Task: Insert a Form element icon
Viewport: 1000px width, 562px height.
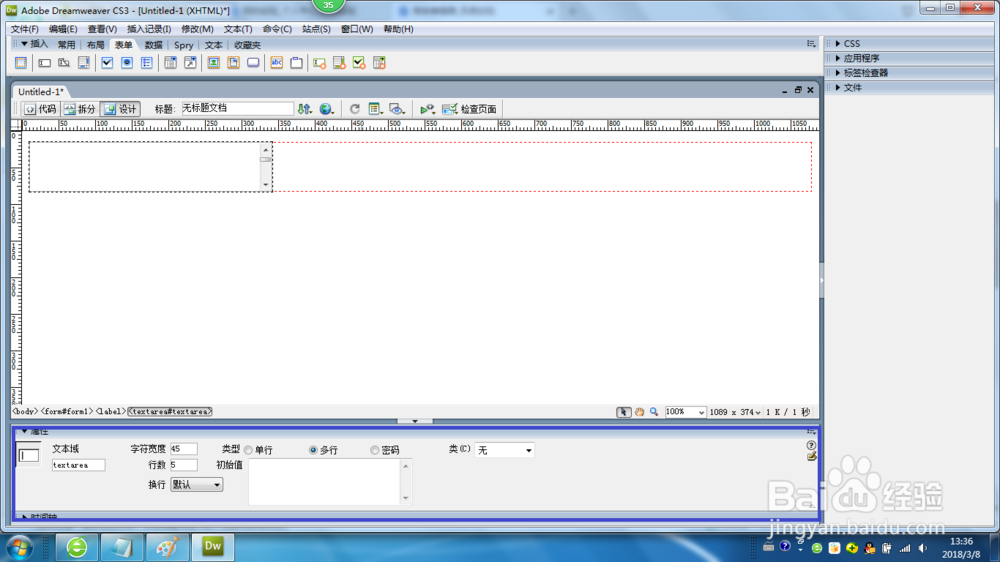Action: tap(21, 63)
